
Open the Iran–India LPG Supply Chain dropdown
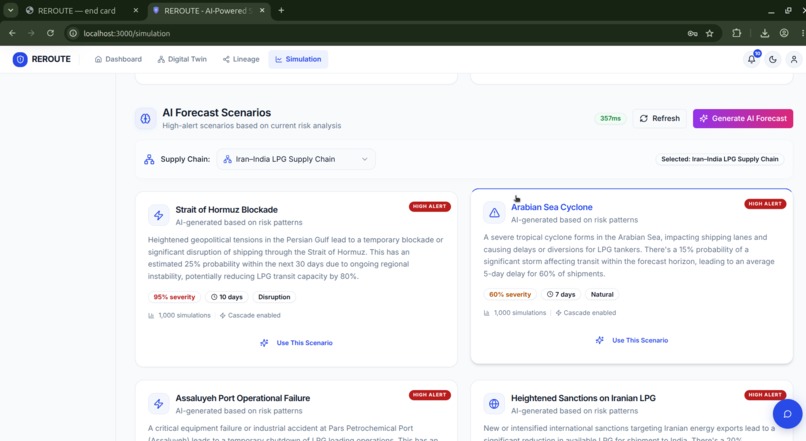click(x=296, y=159)
